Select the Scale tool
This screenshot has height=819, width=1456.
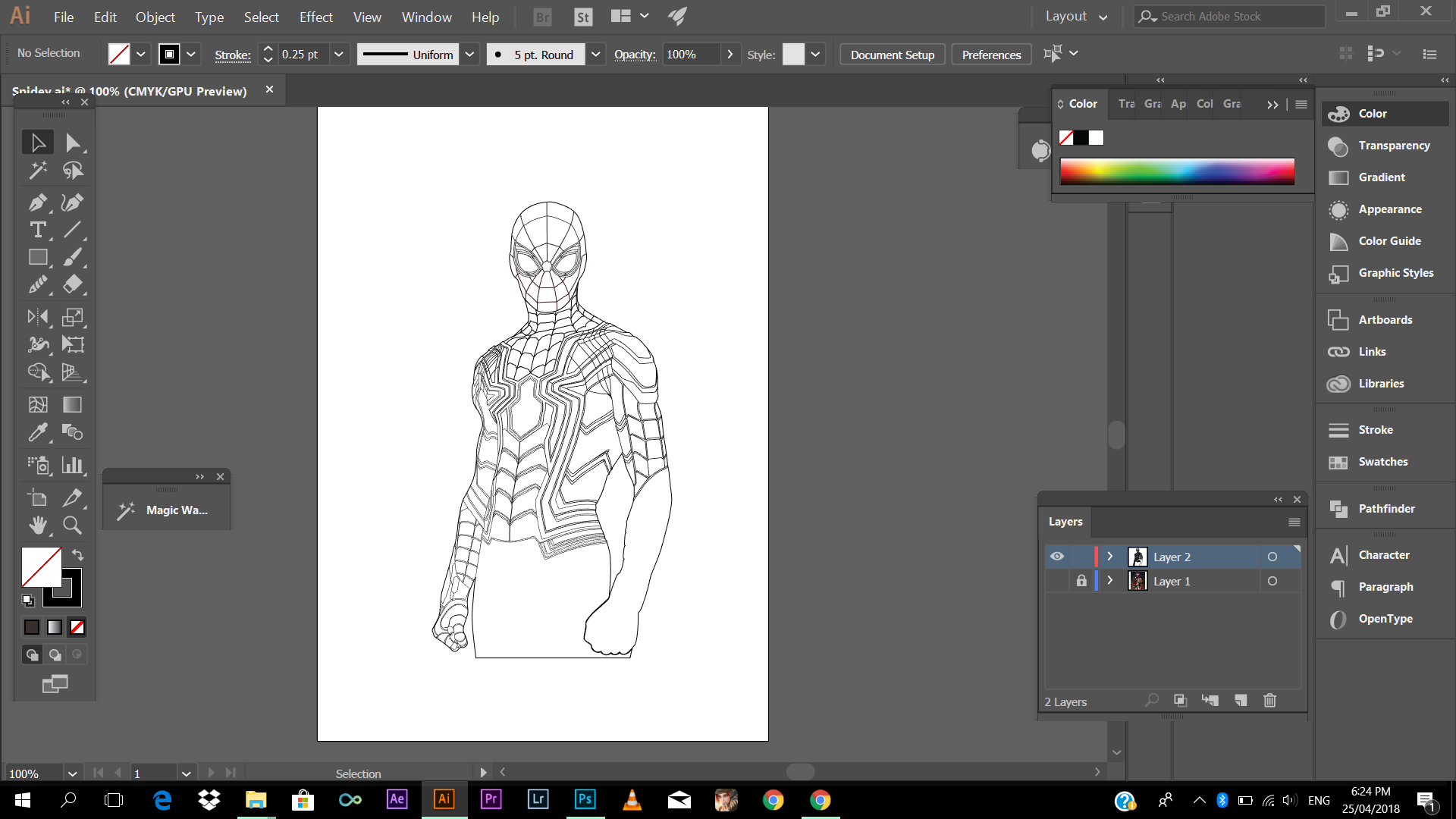[73, 317]
